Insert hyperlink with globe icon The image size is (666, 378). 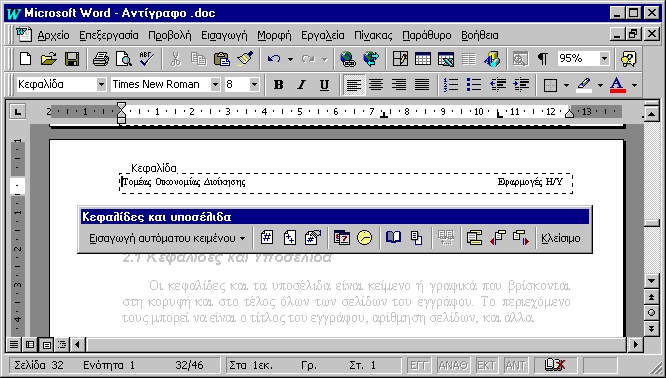[348, 59]
